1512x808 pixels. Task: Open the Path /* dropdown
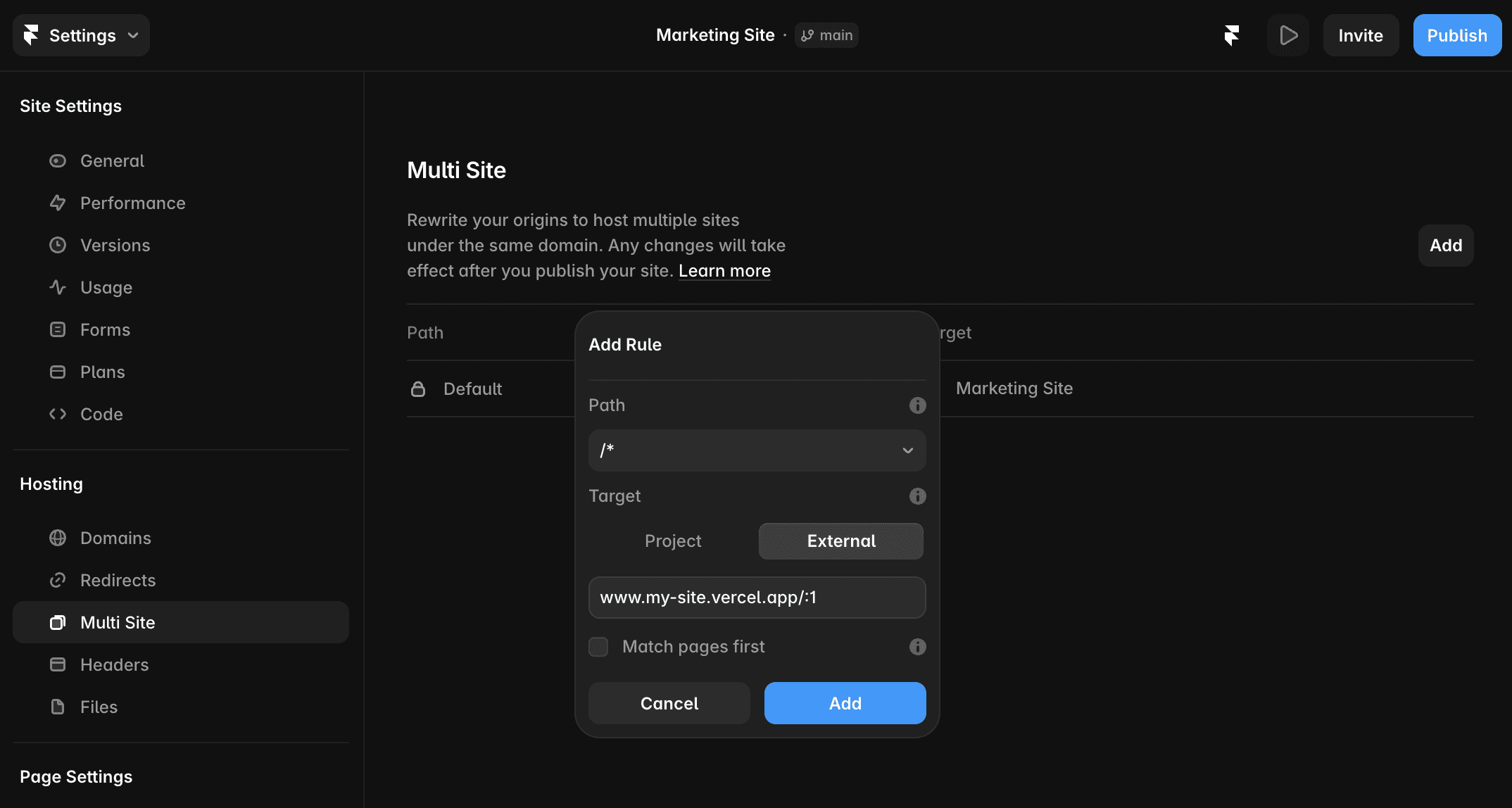[757, 450]
